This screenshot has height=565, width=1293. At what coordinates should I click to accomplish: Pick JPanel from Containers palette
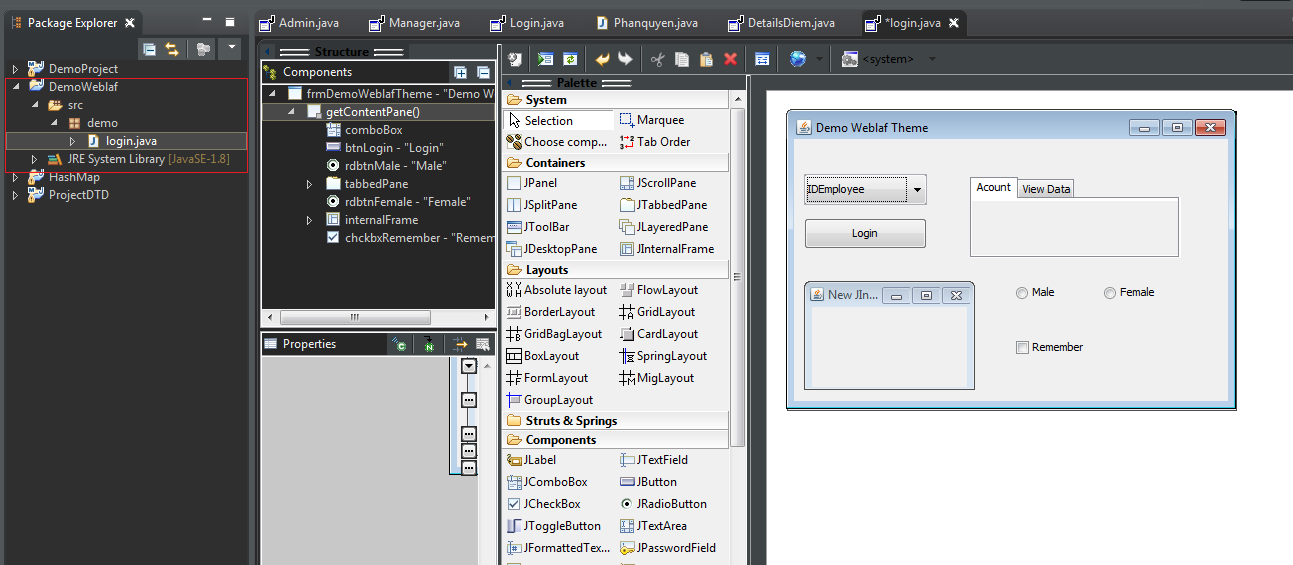[532, 183]
